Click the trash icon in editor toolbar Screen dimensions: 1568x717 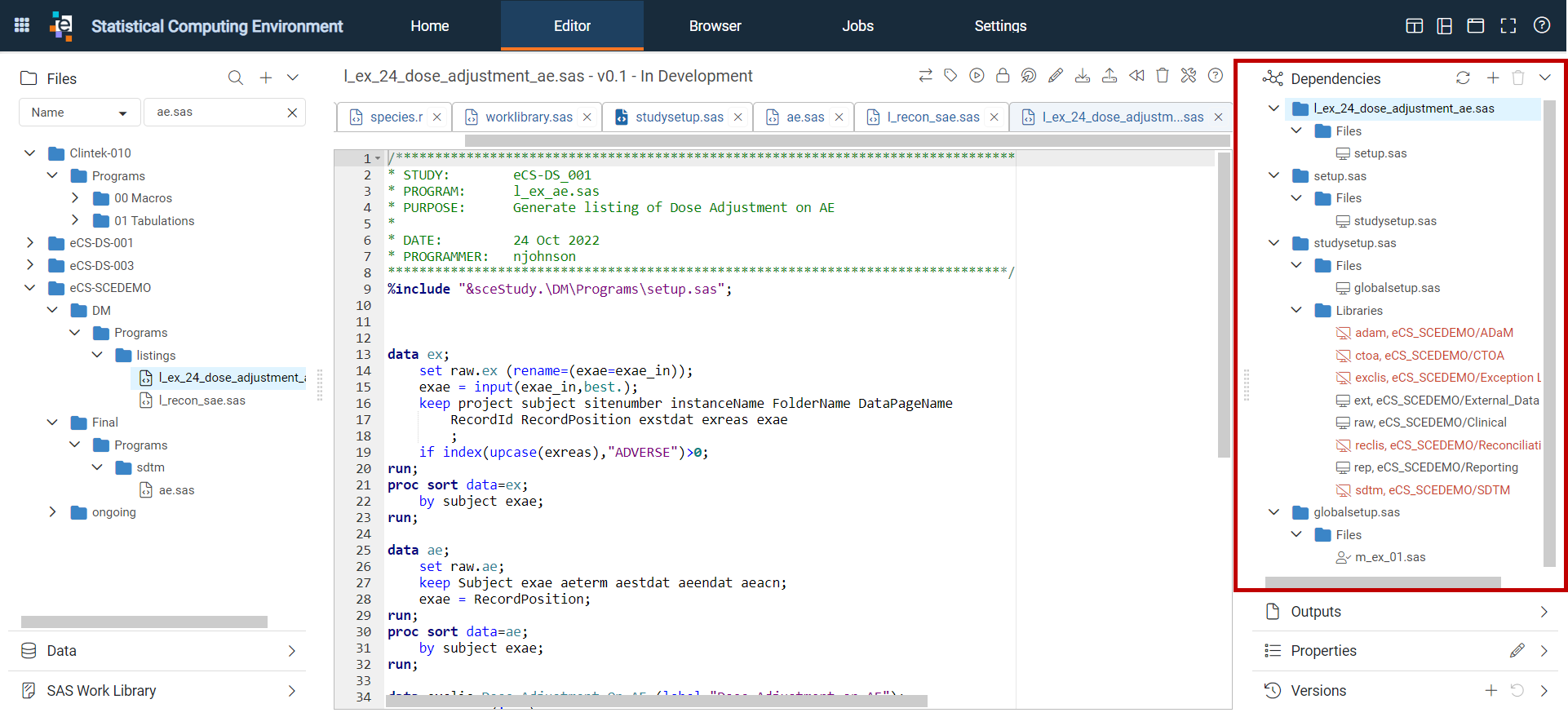[1163, 76]
